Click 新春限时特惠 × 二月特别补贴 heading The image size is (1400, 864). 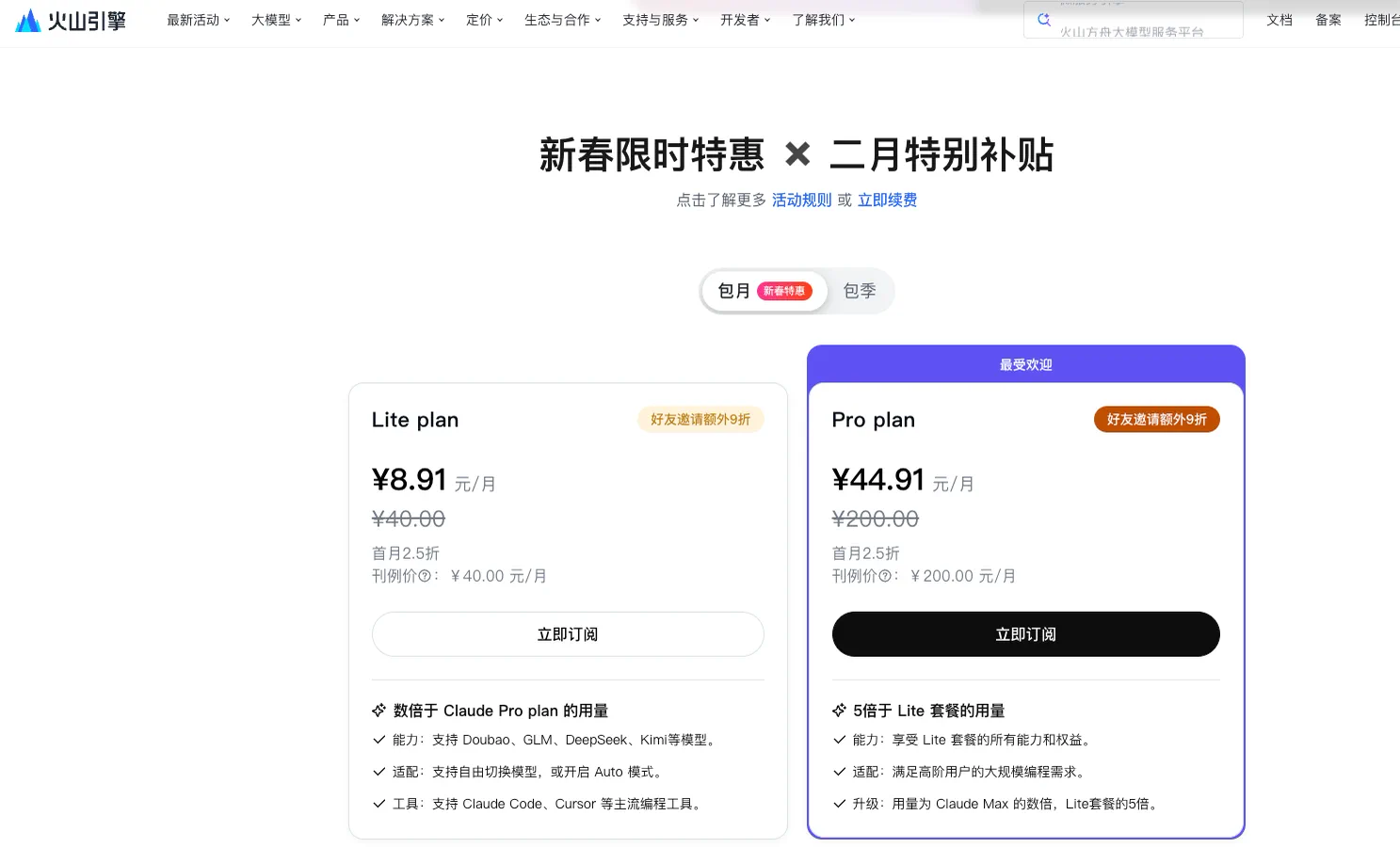click(x=797, y=154)
